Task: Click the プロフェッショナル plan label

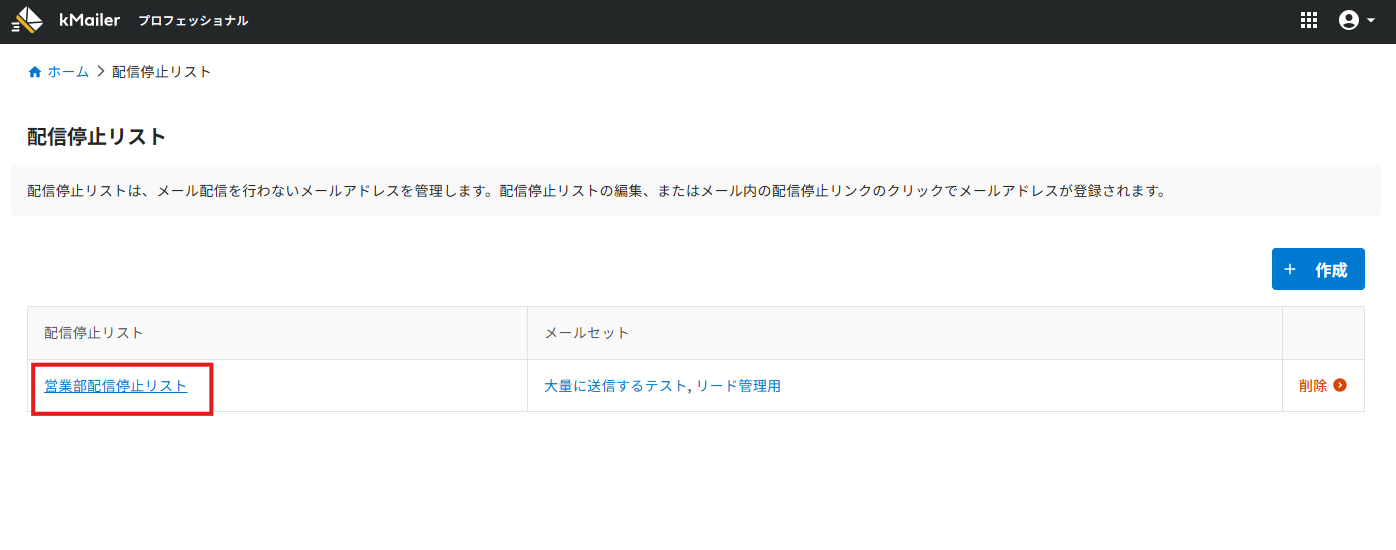Action: 193,21
